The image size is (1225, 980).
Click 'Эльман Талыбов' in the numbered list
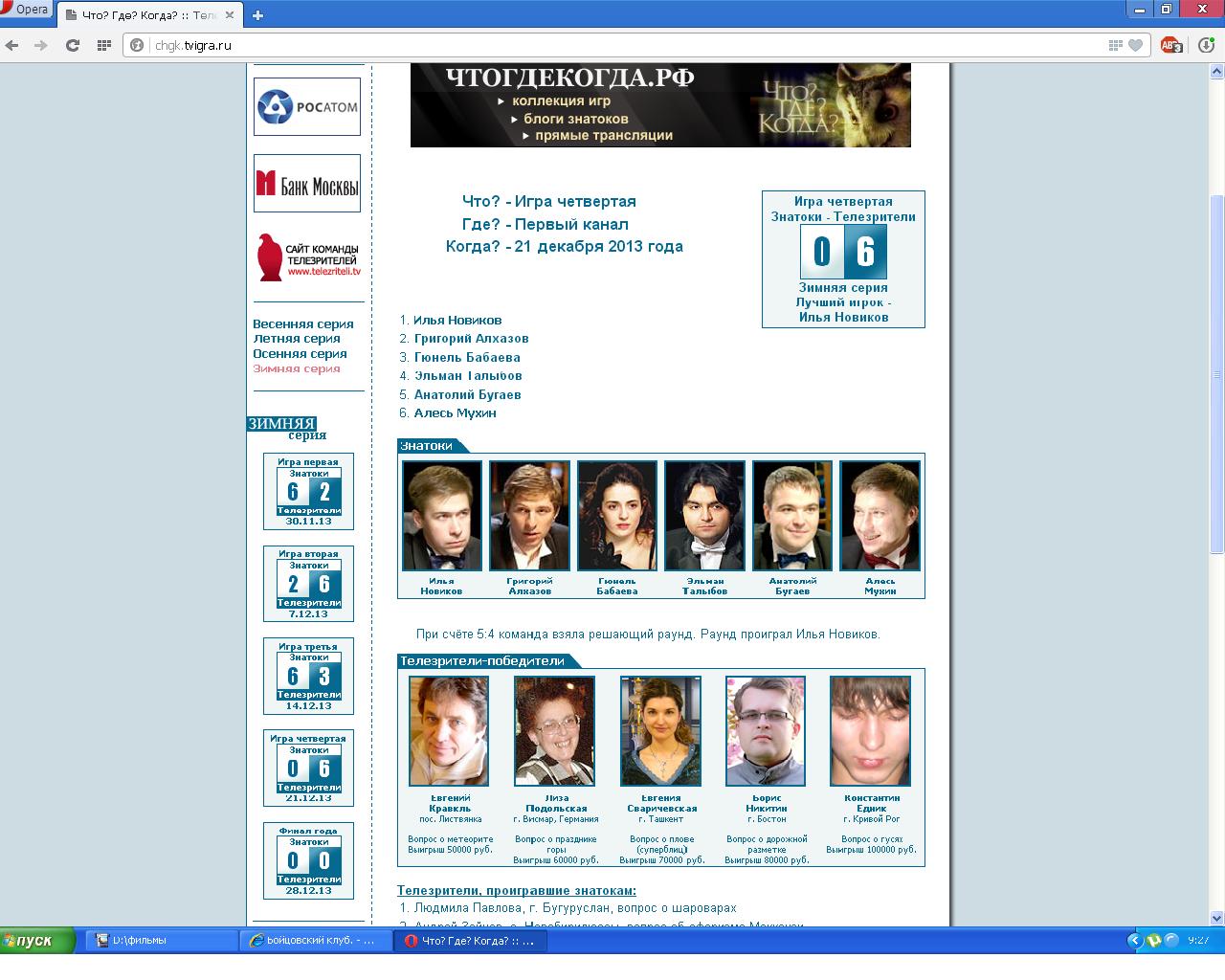(468, 375)
